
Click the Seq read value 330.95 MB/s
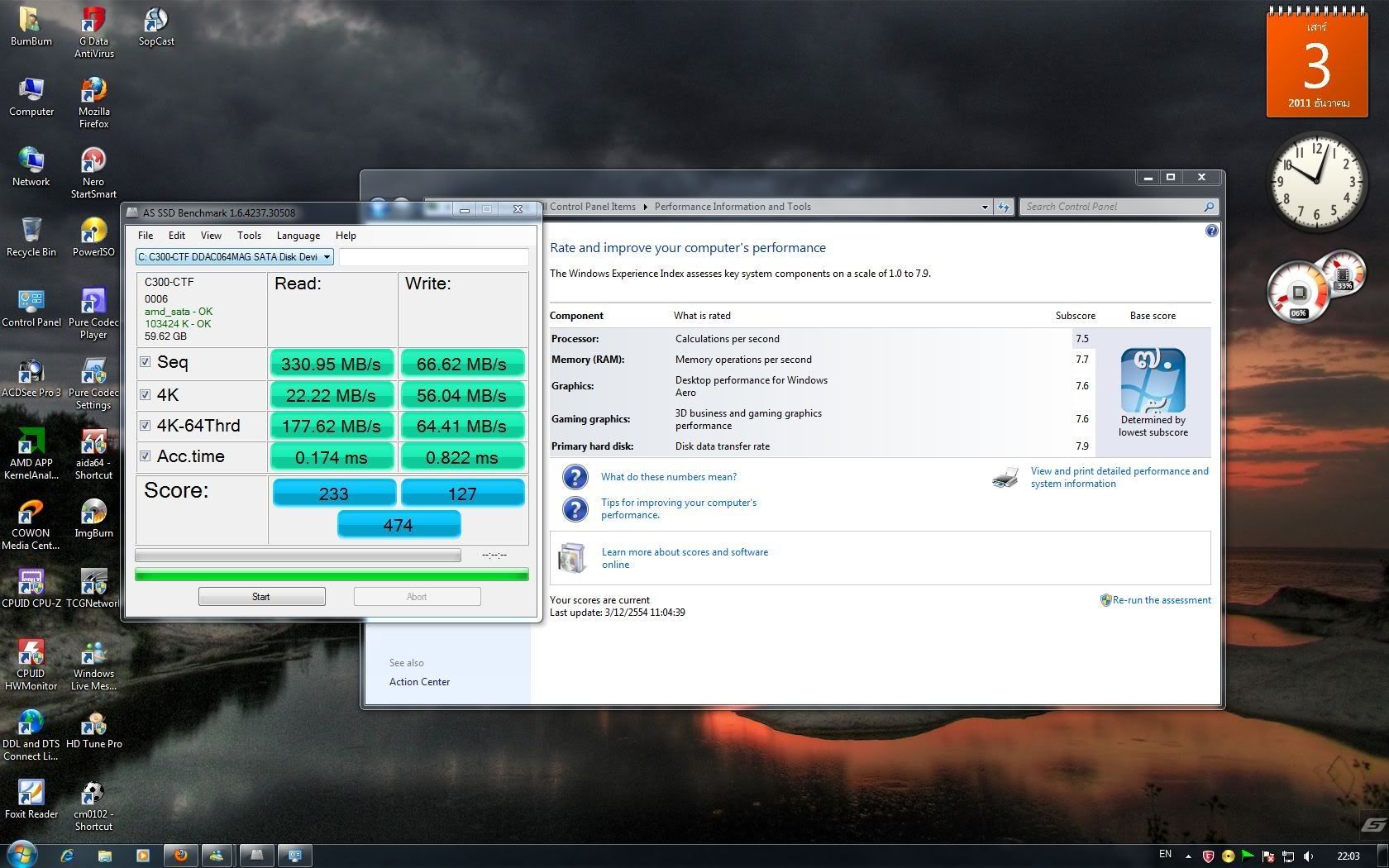[332, 364]
